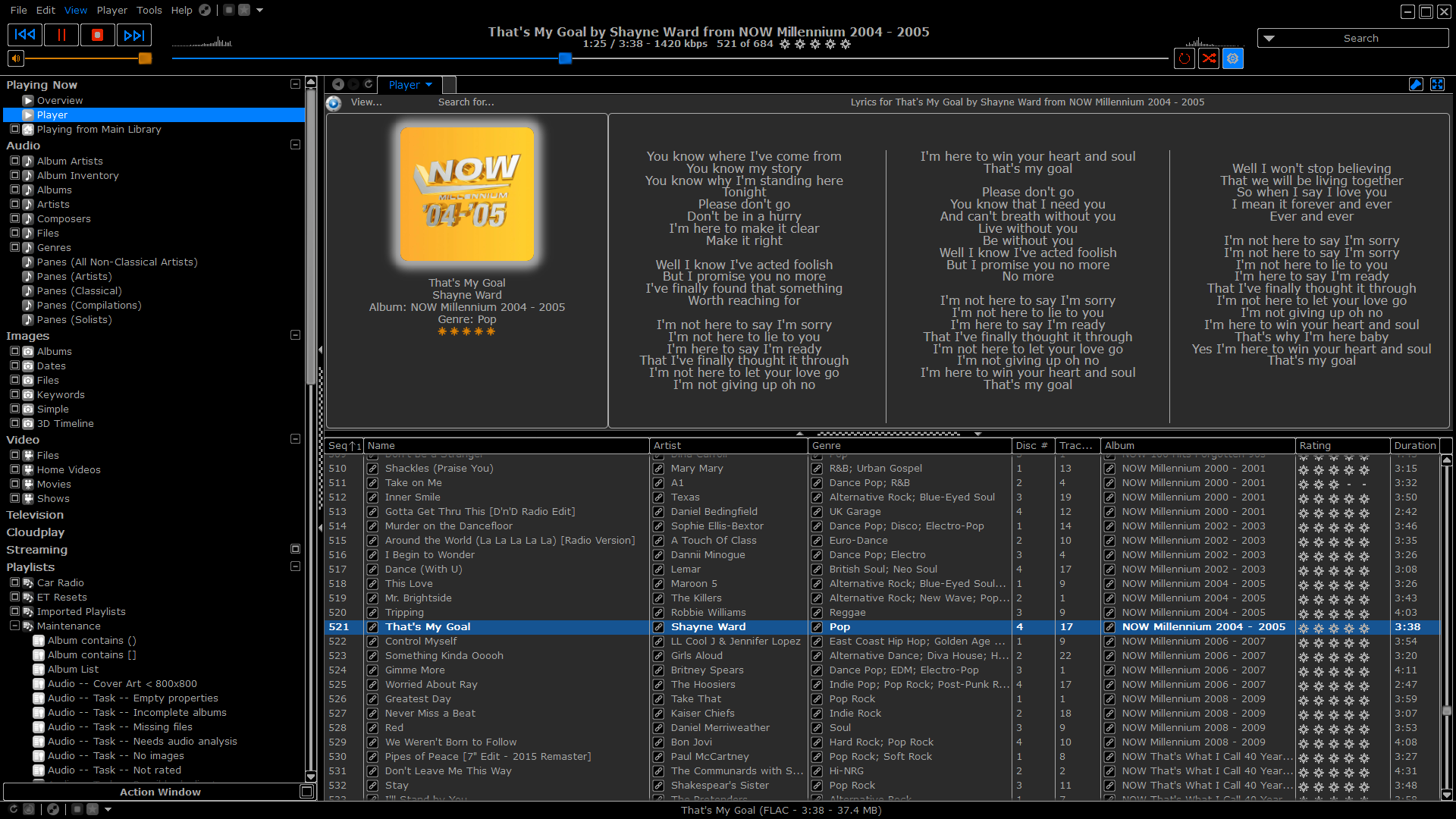
Task: Open the top toolbar dropdown arrow after star
Action: coord(259,10)
